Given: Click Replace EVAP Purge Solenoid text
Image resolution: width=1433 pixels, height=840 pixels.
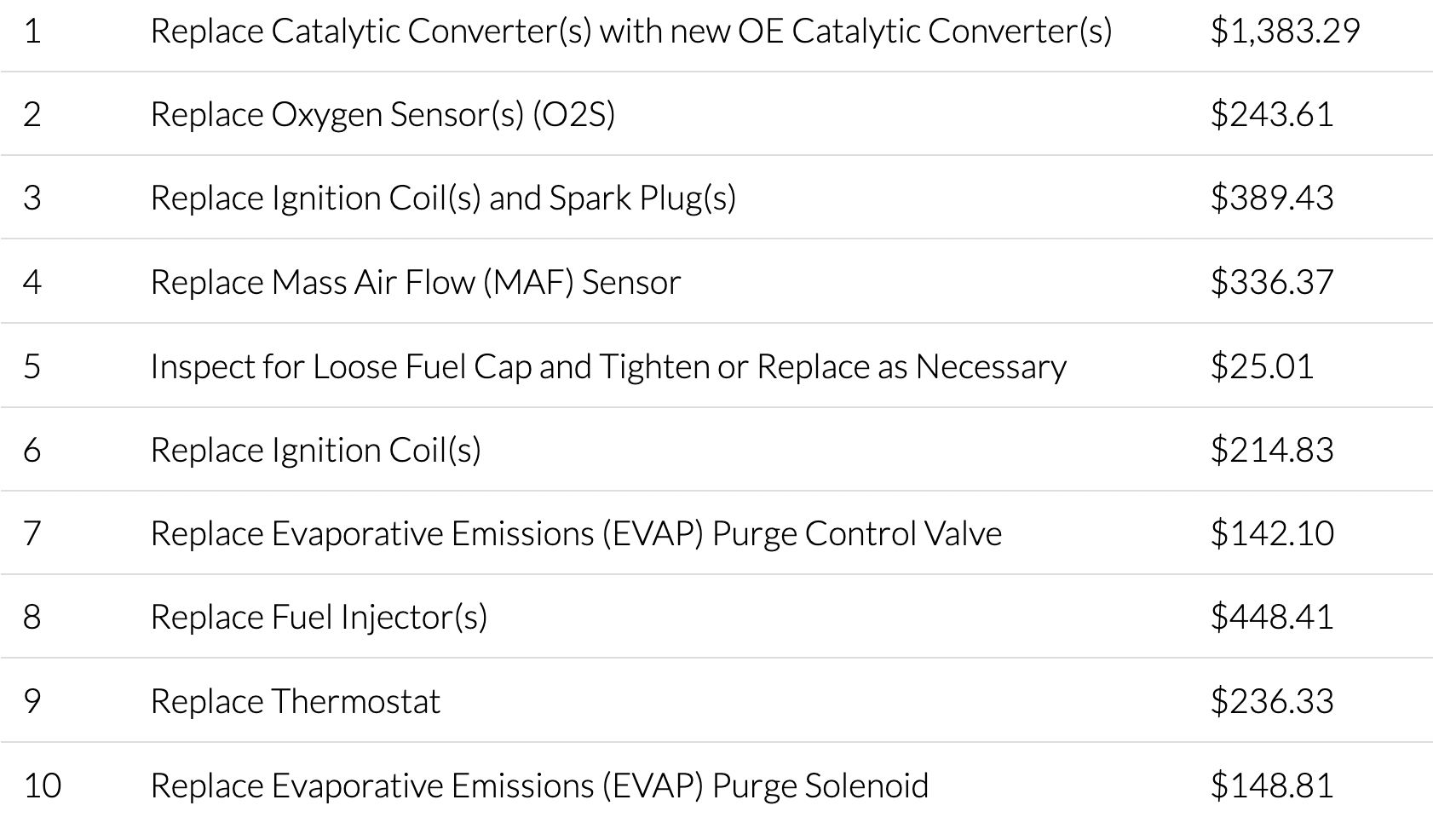Looking at the screenshot, I should coord(539,785).
